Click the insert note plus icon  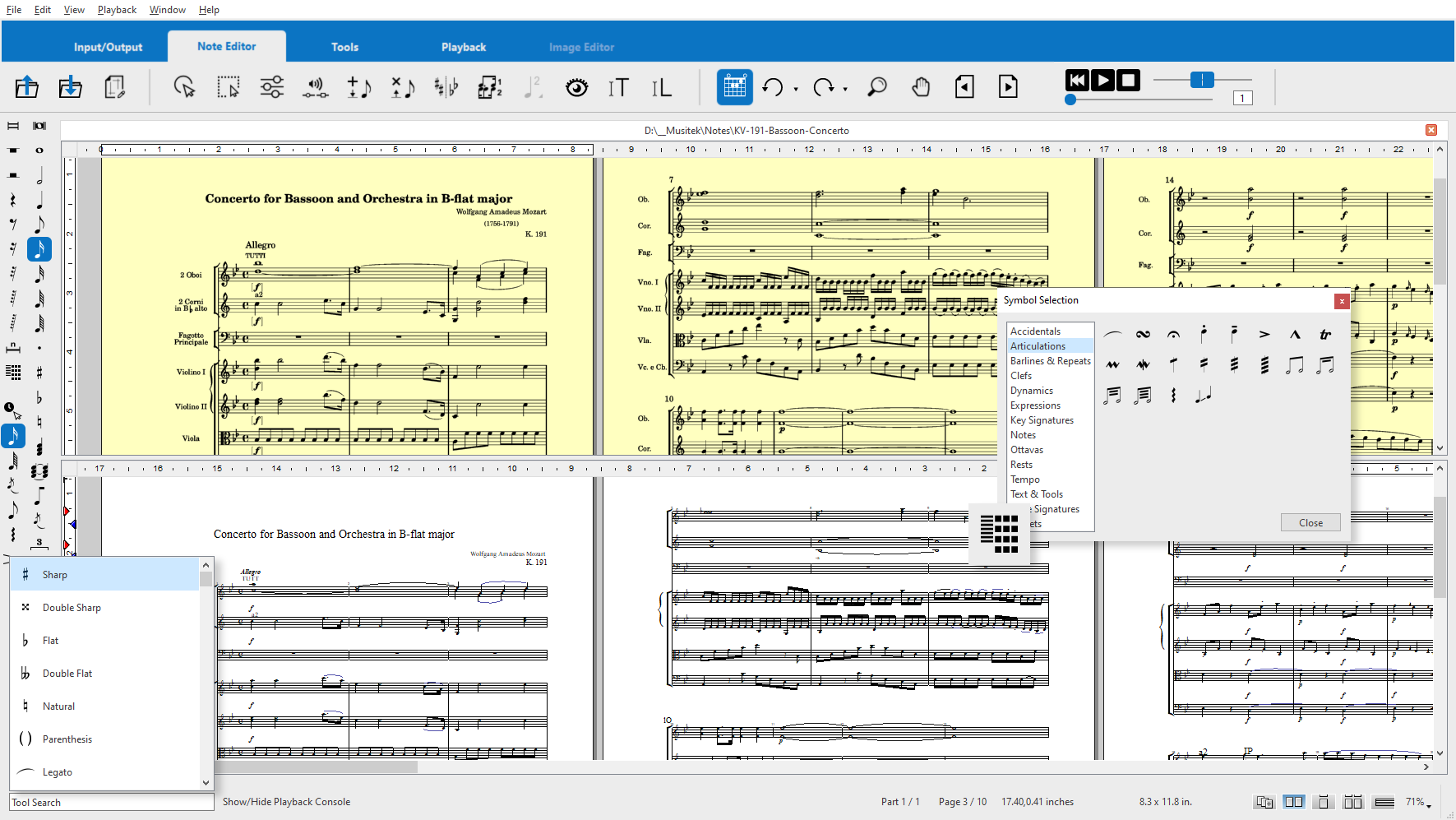[359, 86]
